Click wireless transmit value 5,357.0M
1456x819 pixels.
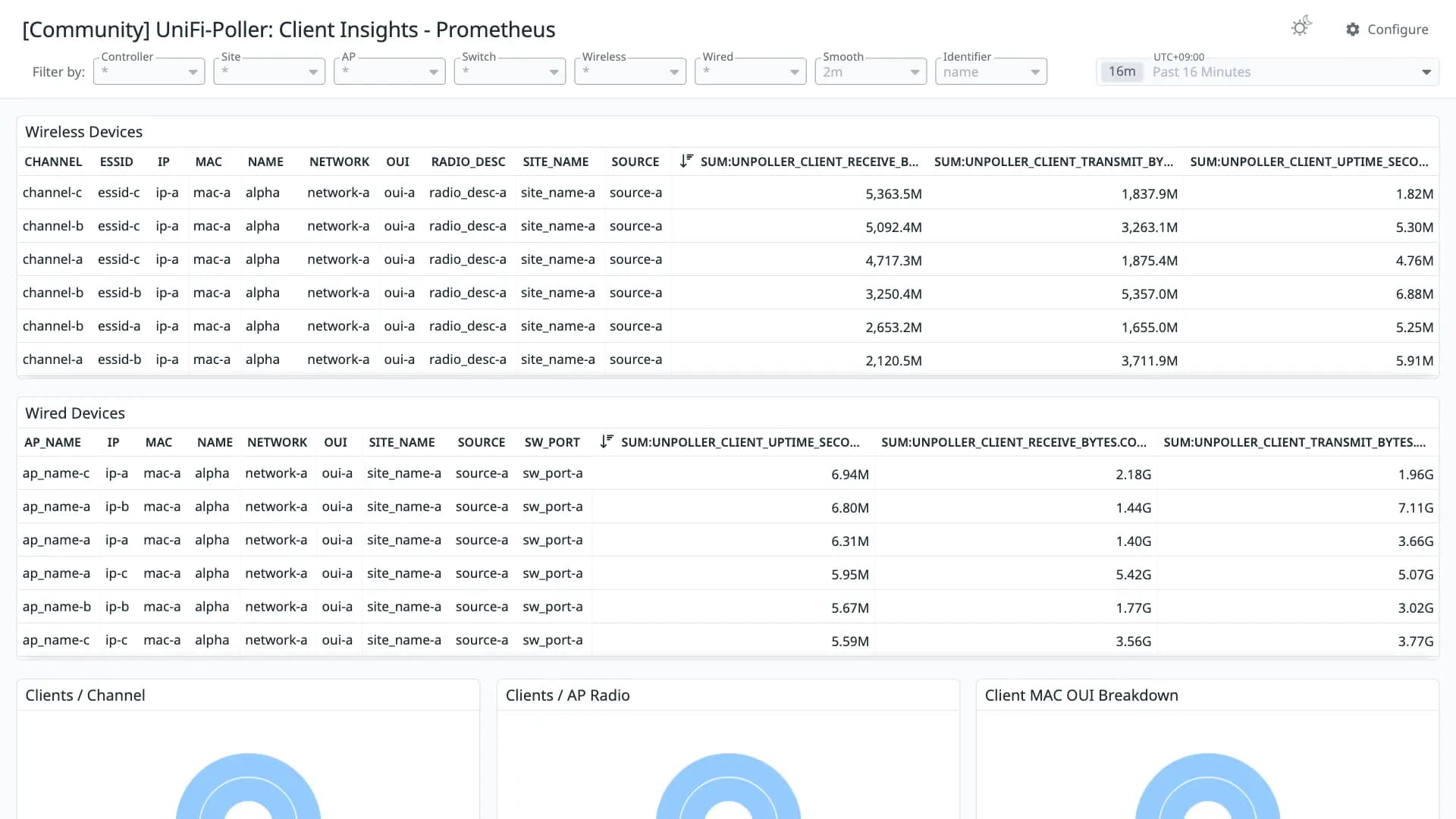1150,294
